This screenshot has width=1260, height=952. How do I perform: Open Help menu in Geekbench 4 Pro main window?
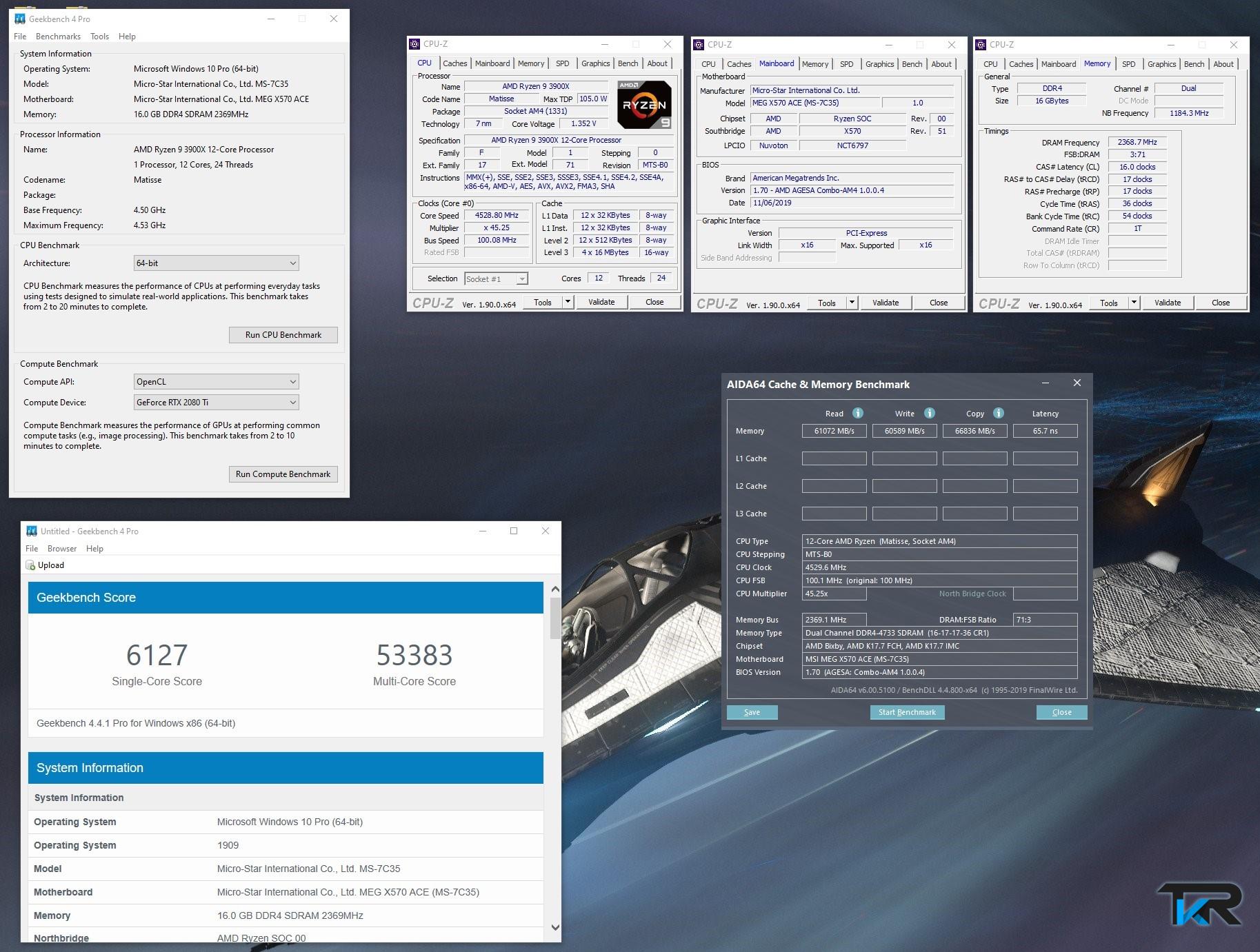click(x=127, y=37)
